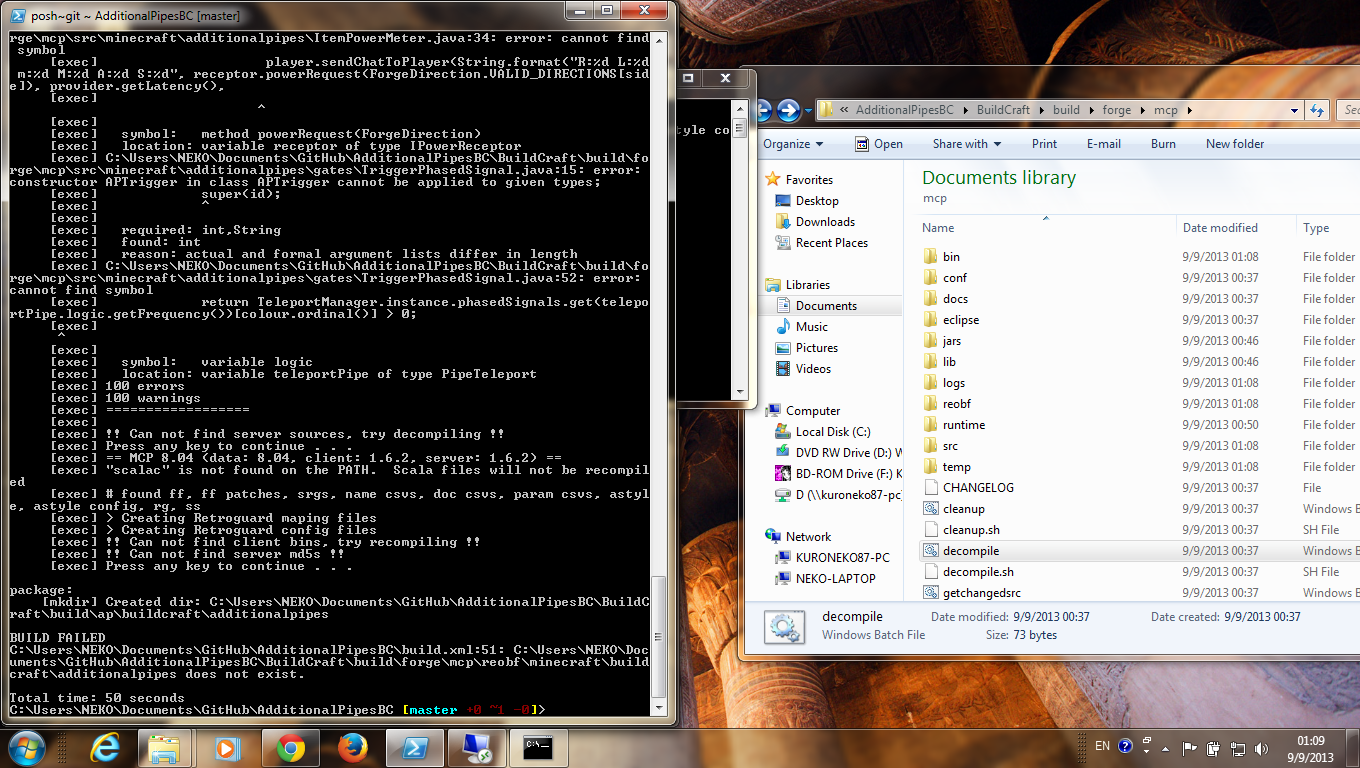Sort by the Name column header
Viewport: 1360px width, 768px height.
tap(1045, 228)
